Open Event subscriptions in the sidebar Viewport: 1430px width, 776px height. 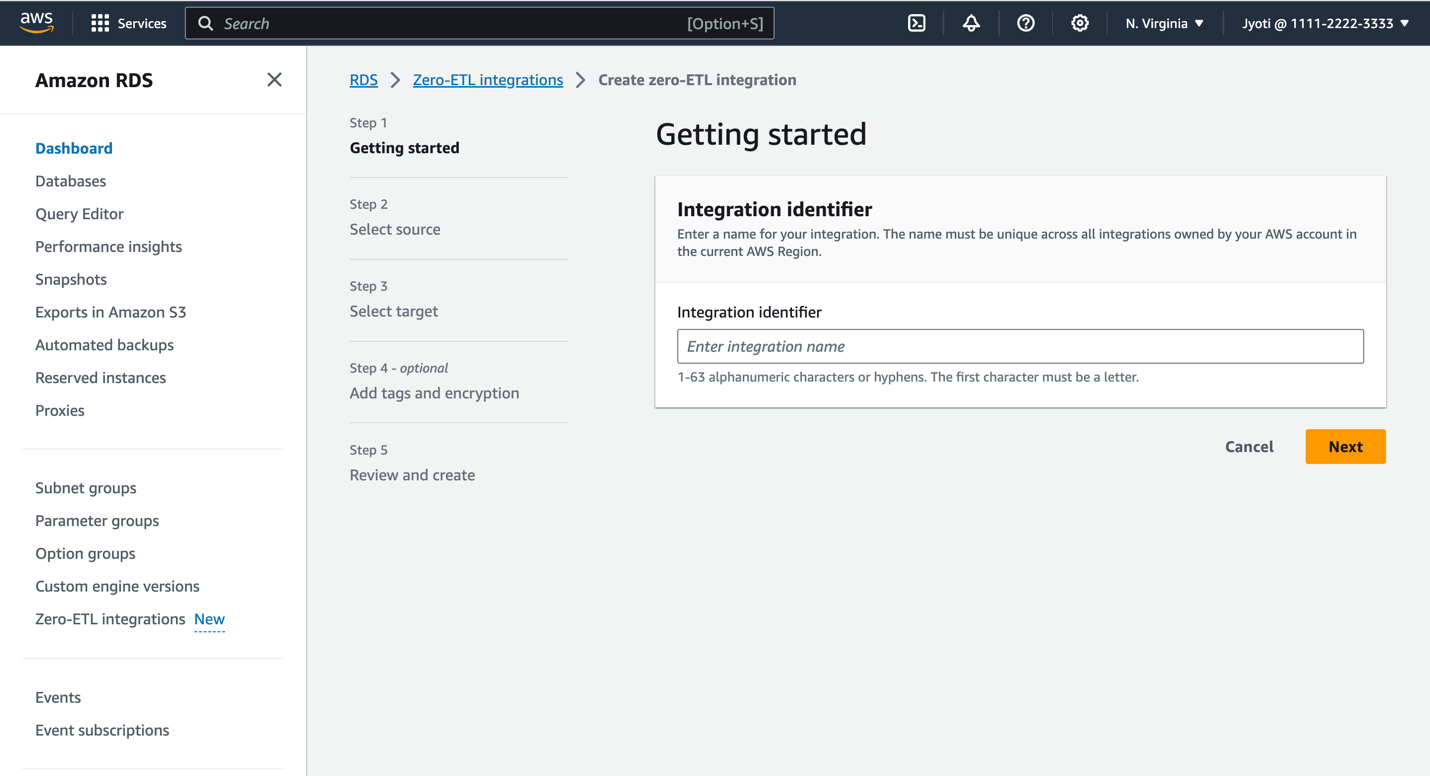pyautogui.click(x=102, y=730)
